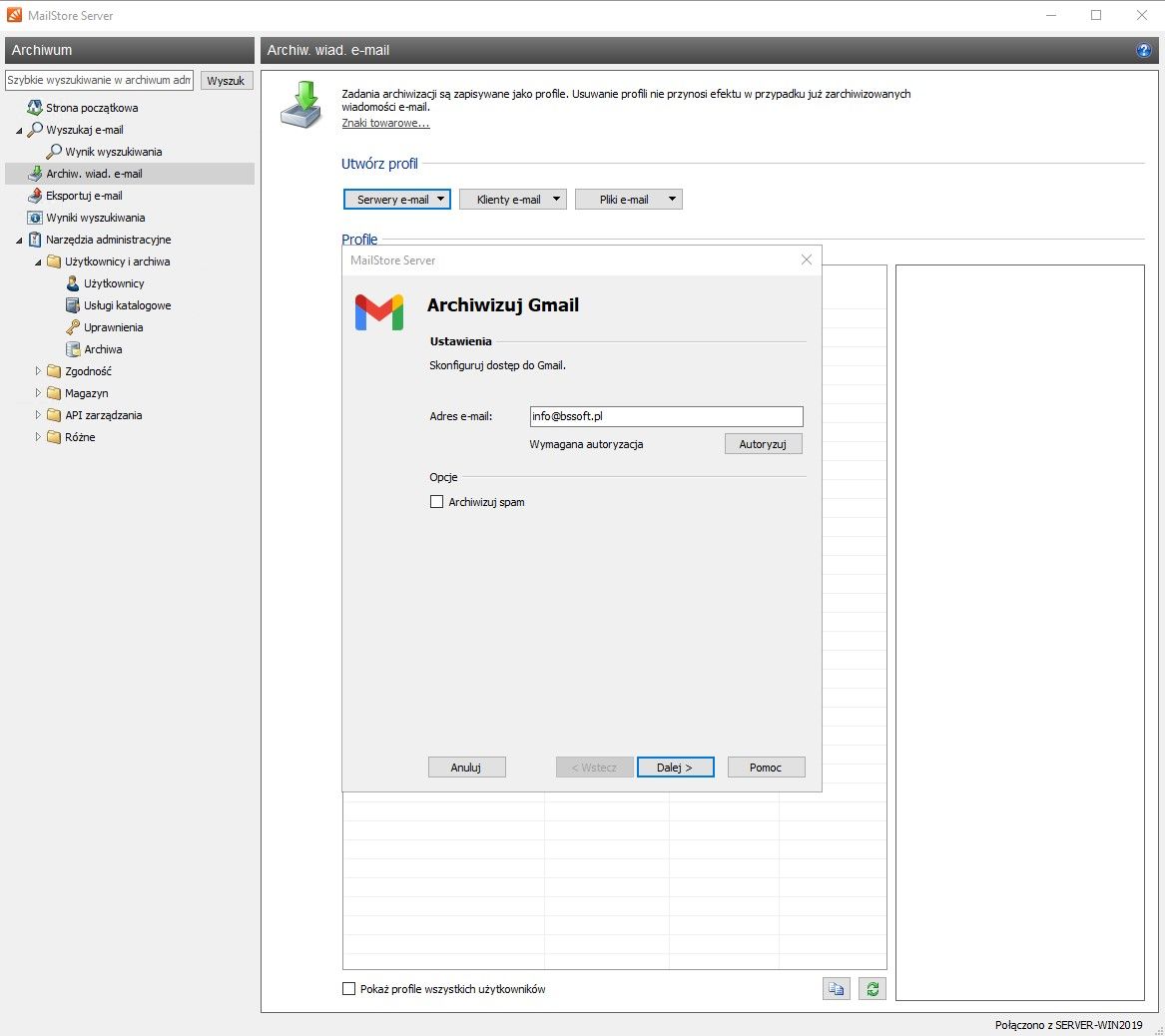Collapse the Wyszukaj e-mail tree node
This screenshot has height=1036, width=1165.
point(19,130)
